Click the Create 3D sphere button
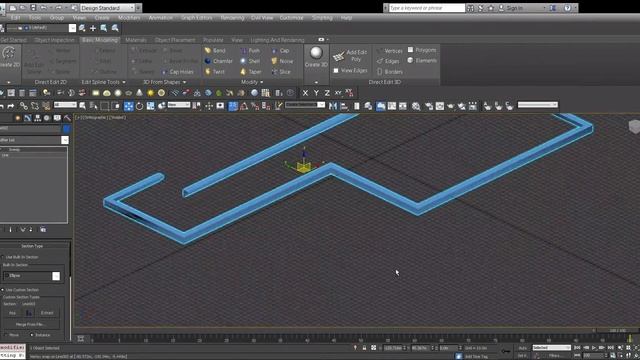Image resolution: width=640 pixels, height=360 pixels. pyautogui.click(x=316, y=57)
